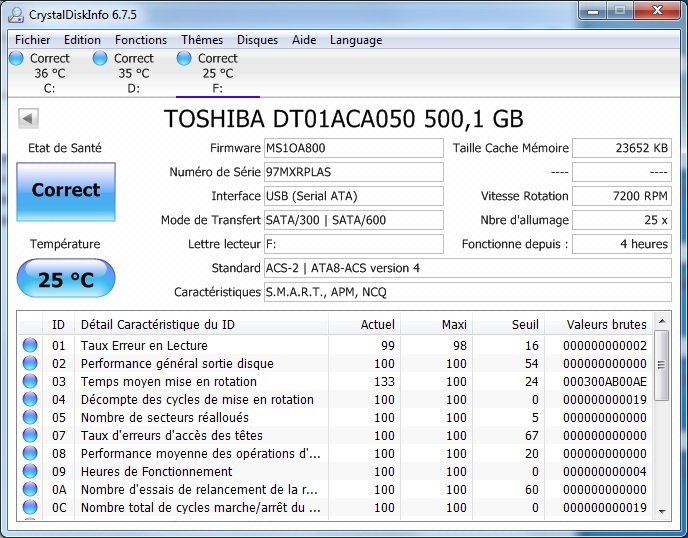Select row Taux Erreur en Lecture
Viewport: 688px width, 538px height.
coord(335,345)
